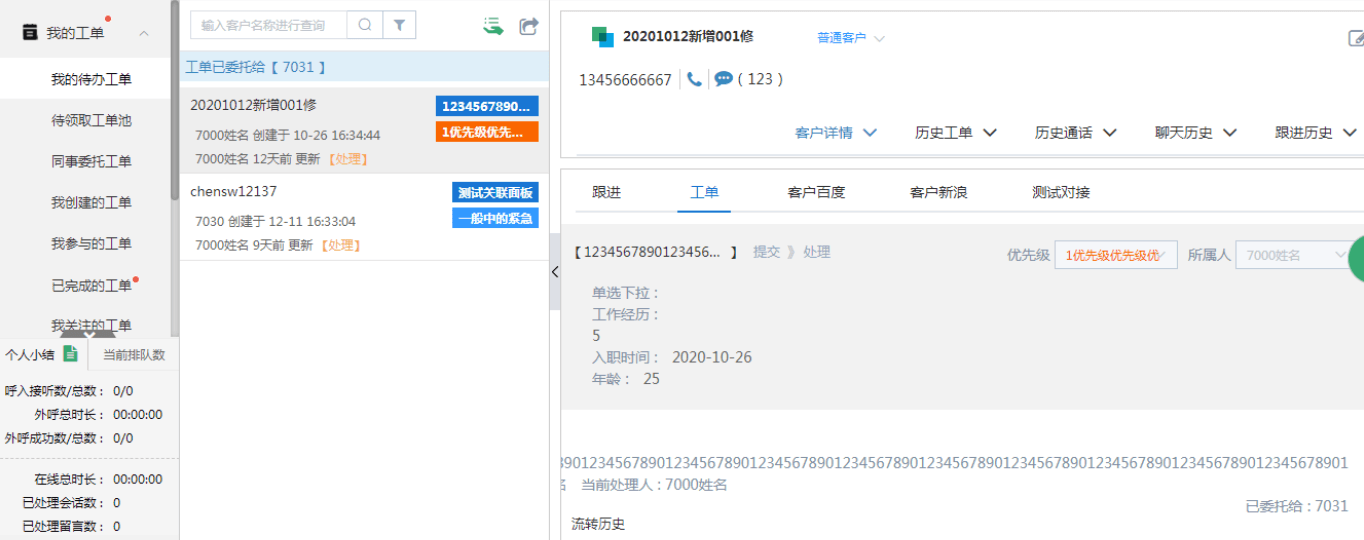Expand 跟进历史 dropdown
This screenshot has width=1364, height=540.
click(1315, 132)
